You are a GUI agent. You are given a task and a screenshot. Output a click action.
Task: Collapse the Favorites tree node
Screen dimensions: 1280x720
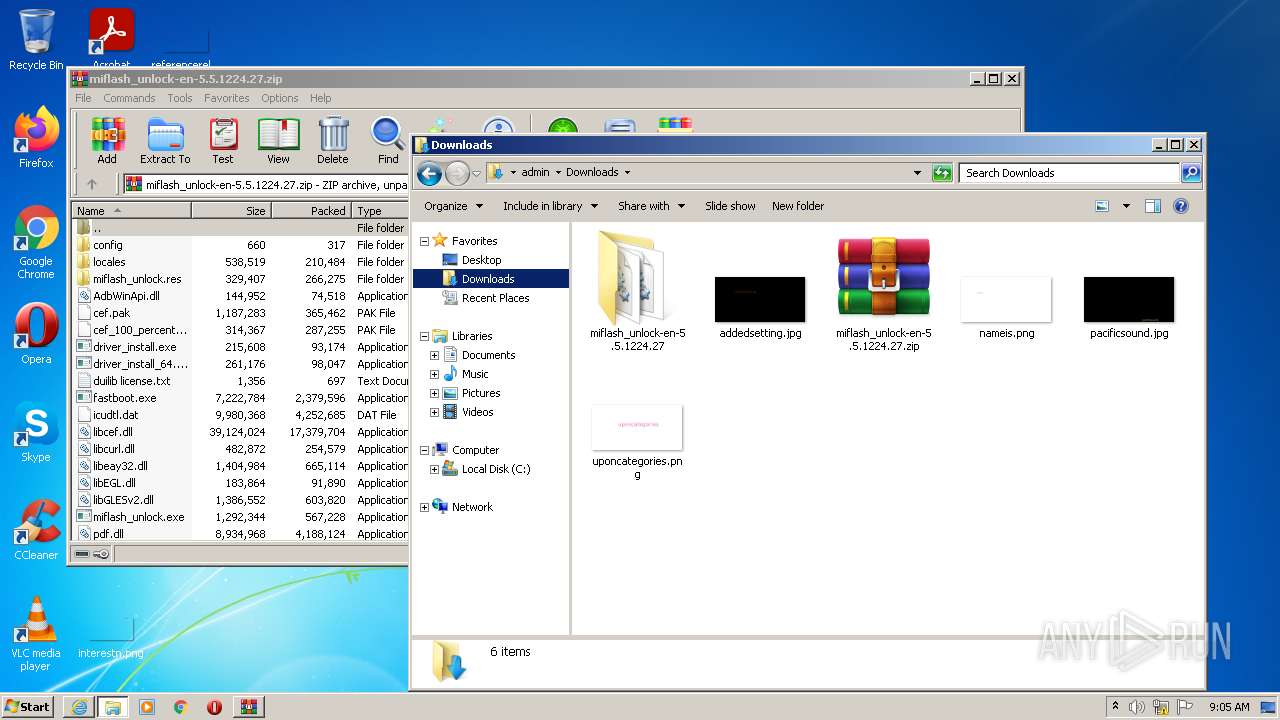424,241
